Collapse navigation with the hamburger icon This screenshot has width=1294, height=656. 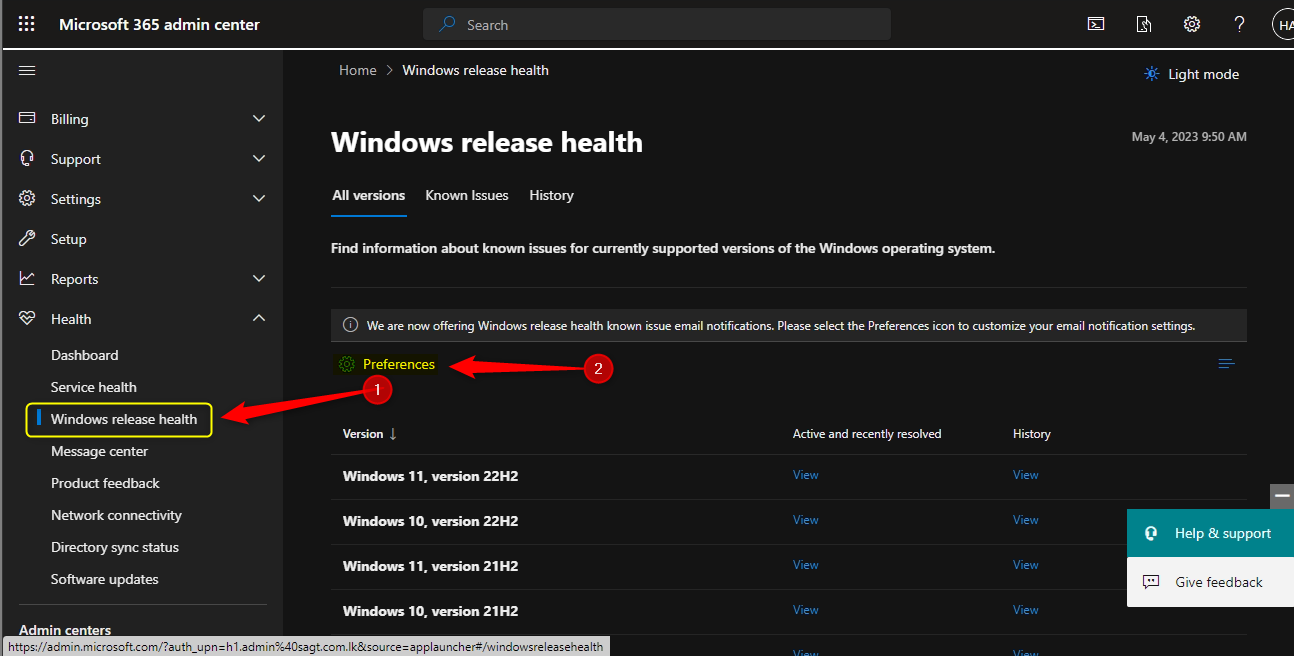coord(27,70)
